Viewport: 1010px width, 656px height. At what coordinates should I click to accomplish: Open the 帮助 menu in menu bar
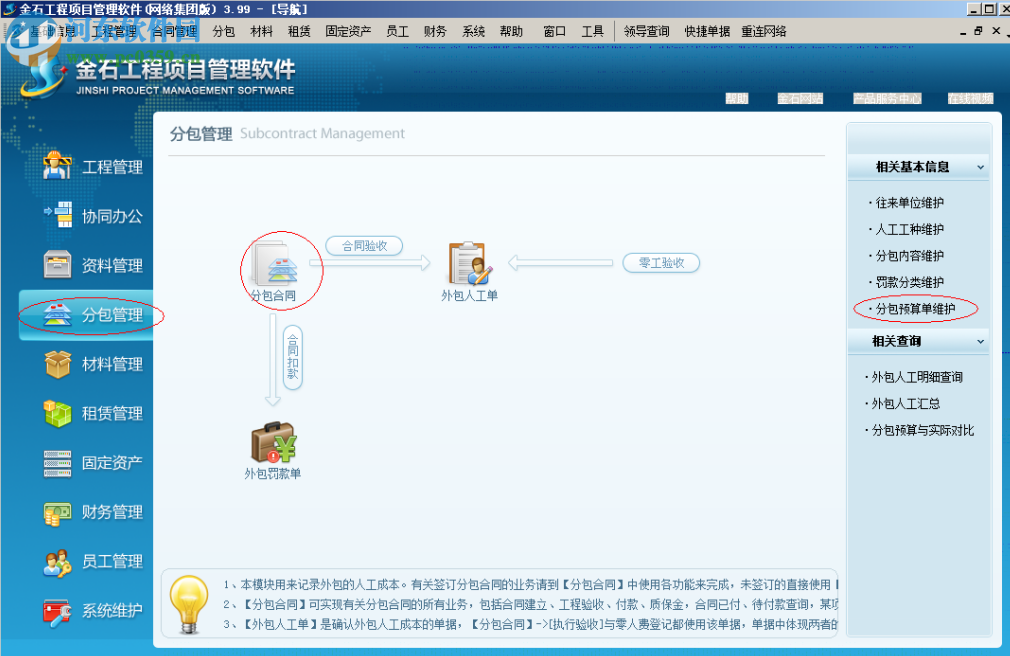511,31
